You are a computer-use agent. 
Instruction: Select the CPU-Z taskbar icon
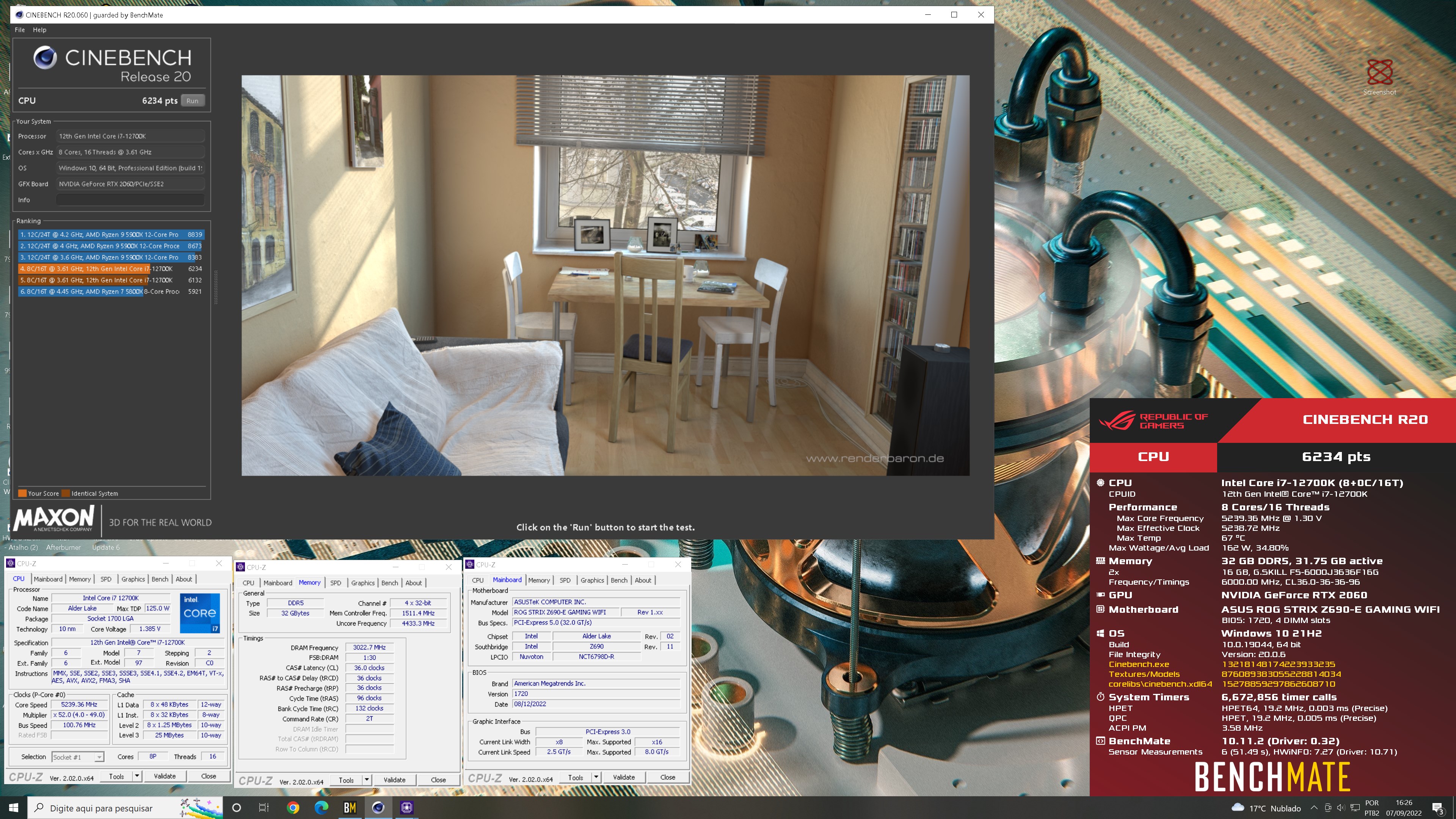pyautogui.click(x=406, y=808)
